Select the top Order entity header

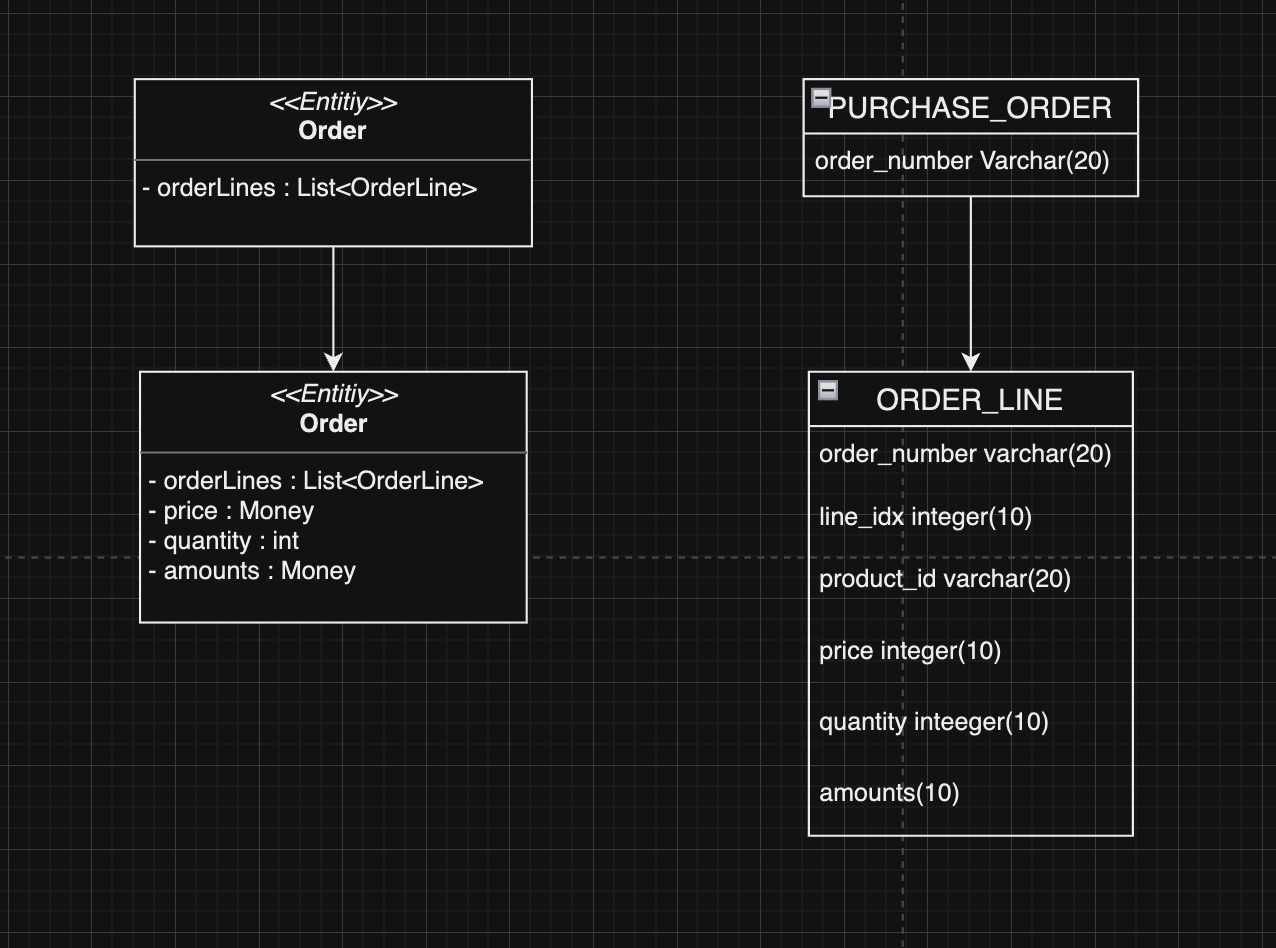point(333,118)
